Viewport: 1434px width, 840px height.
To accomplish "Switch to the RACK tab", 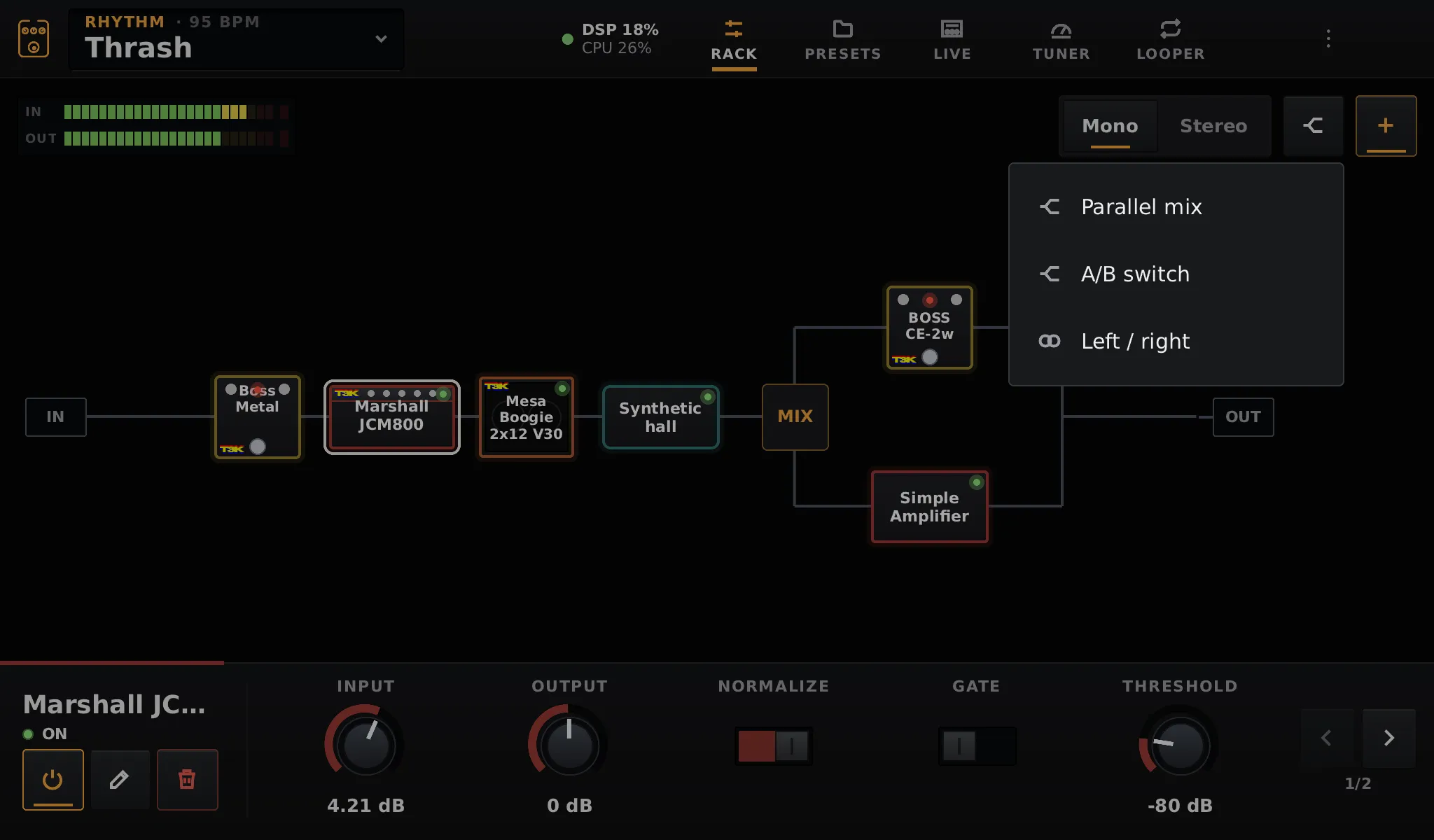I will pyautogui.click(x=734, y=40).
